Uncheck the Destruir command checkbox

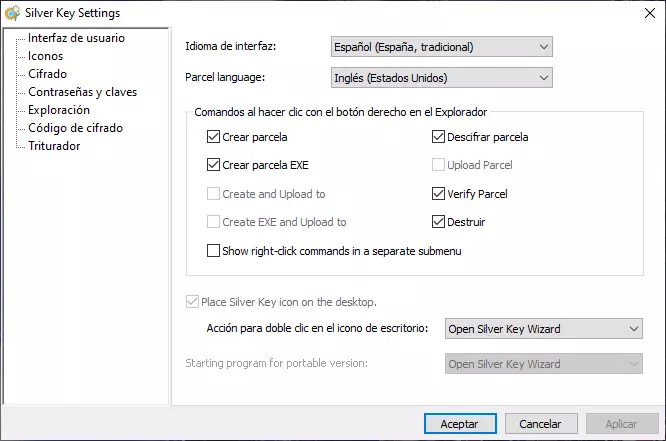pyautogui.click(x=439, y=222)
